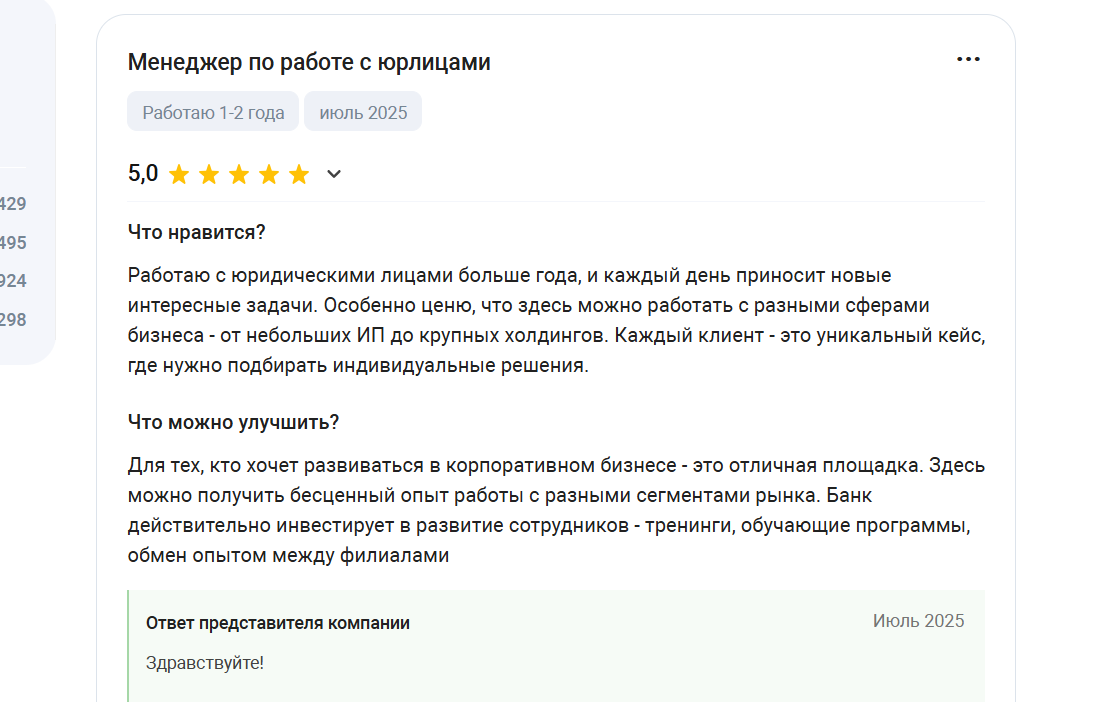
Task: Click the sidebar count ending in 495
Action: tap(13, 243)
